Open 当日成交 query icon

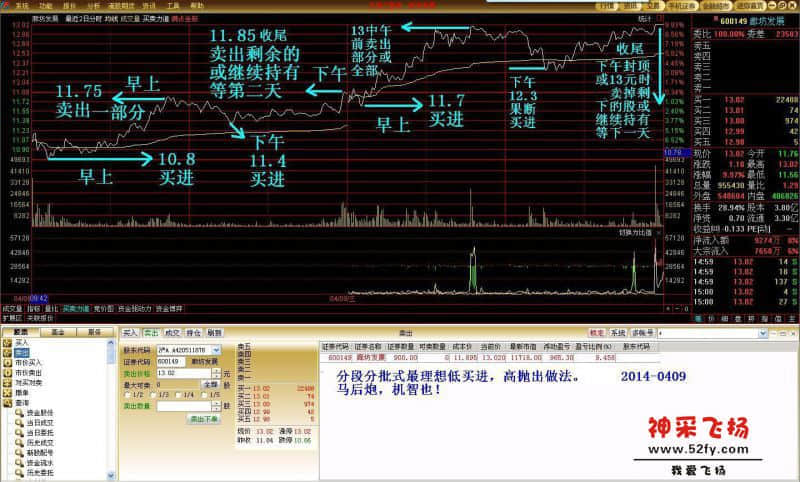click(x=17, y=422)
